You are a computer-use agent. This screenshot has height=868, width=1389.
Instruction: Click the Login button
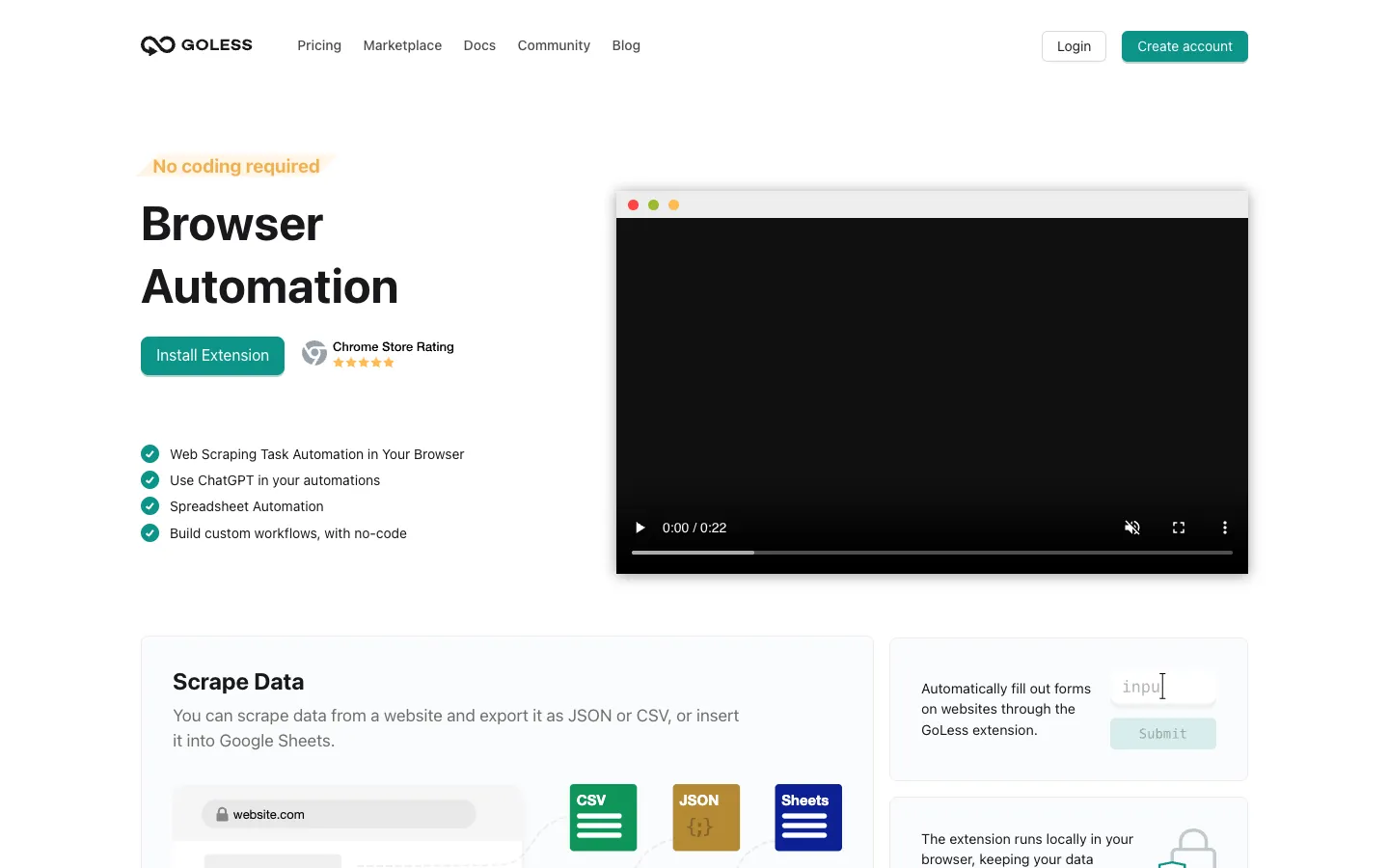pyautogui.click(x=1074, y=46)
